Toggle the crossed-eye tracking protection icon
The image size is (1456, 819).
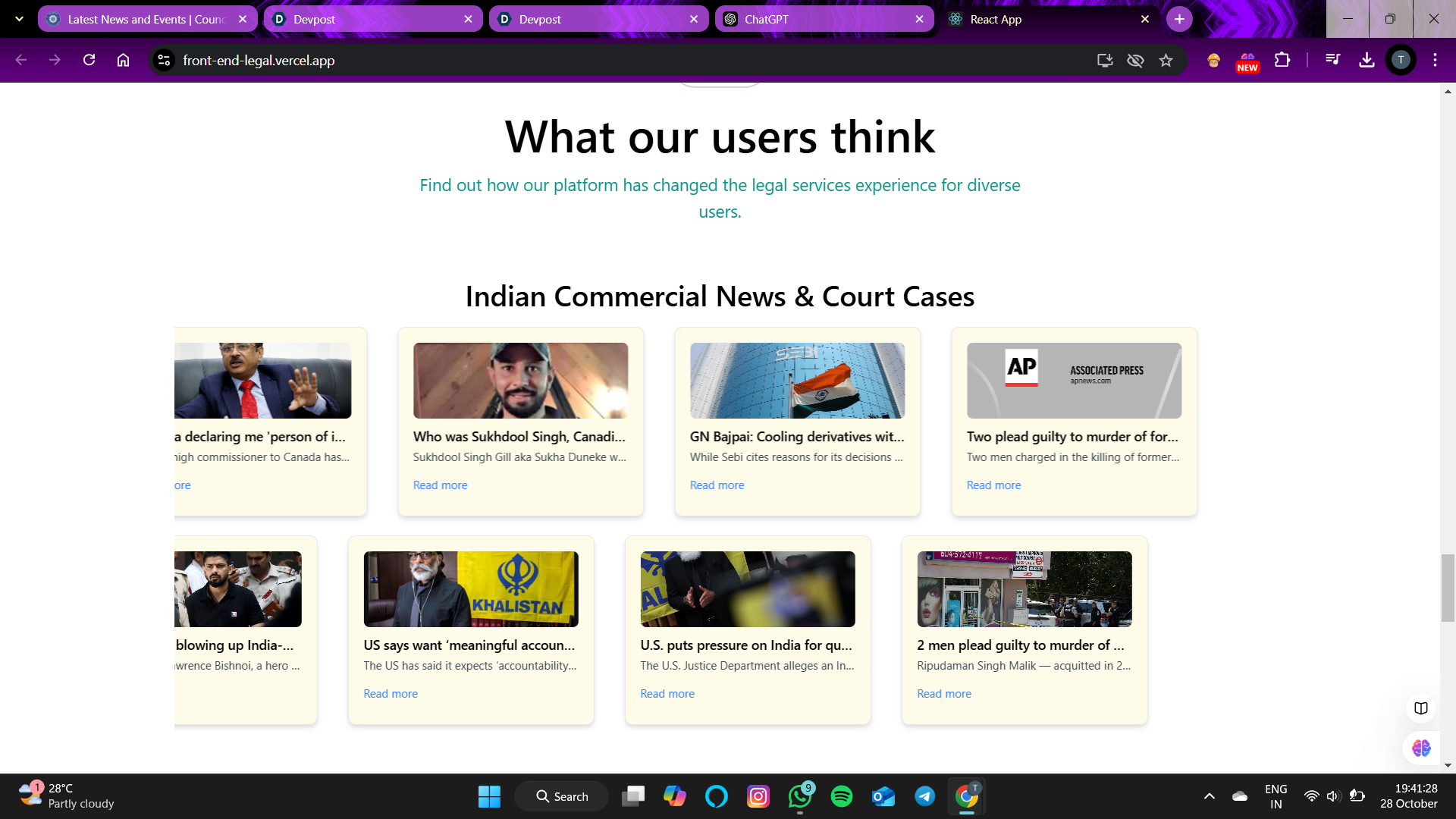(x=1135, y=60)
